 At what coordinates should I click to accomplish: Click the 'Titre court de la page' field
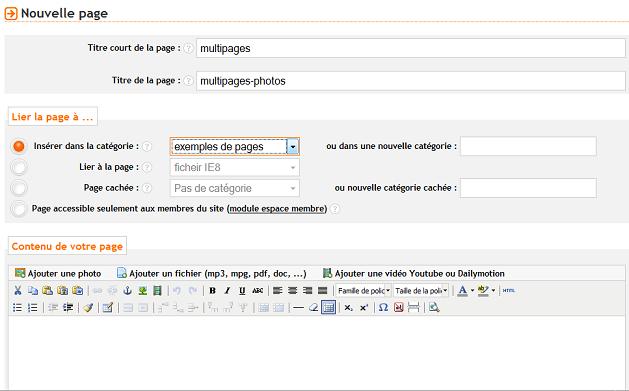pos(410,48)
